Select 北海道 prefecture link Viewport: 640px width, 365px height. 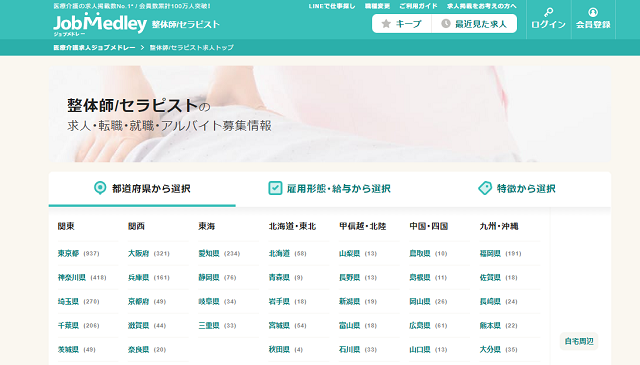pos(279,254)
